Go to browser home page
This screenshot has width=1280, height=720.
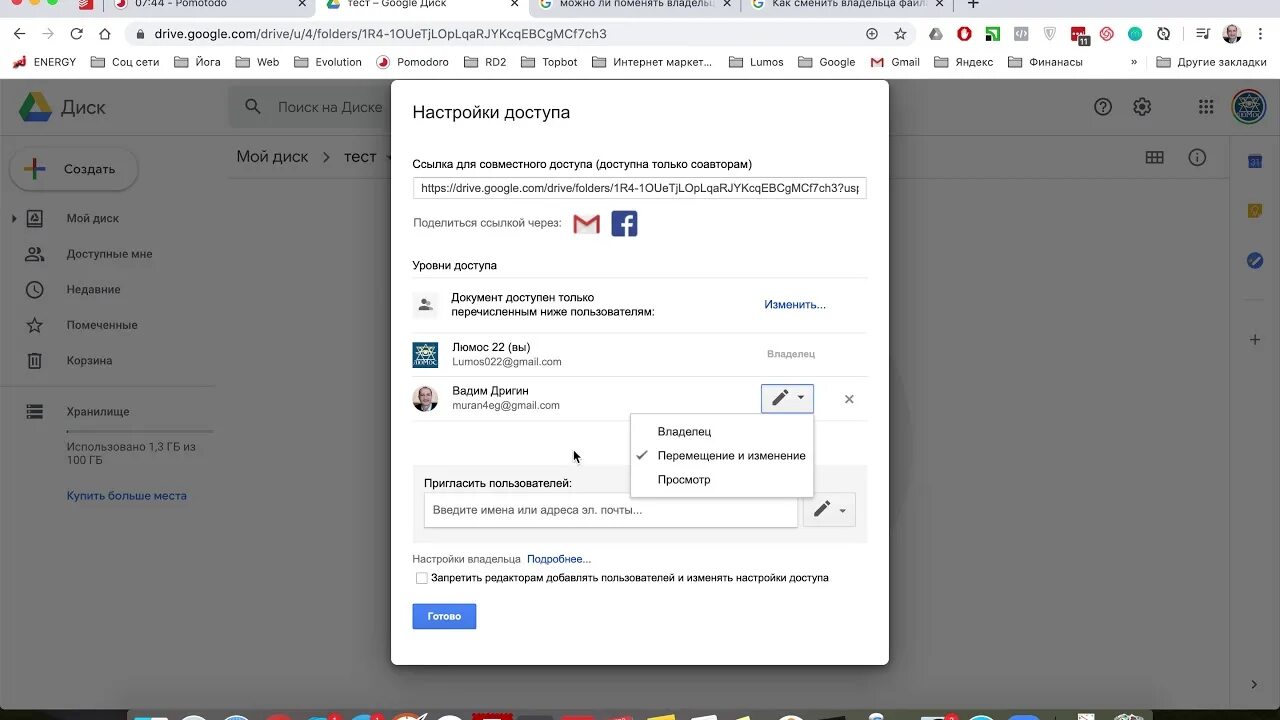[x=105, y=34]
